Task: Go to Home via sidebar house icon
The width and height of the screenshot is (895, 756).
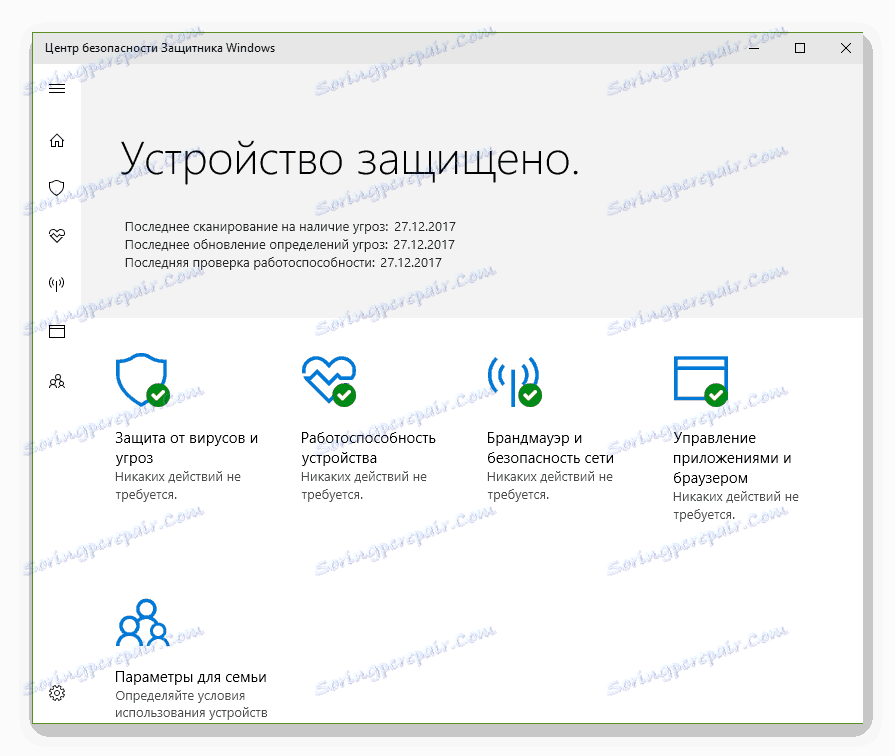Action: pos(57,140)
